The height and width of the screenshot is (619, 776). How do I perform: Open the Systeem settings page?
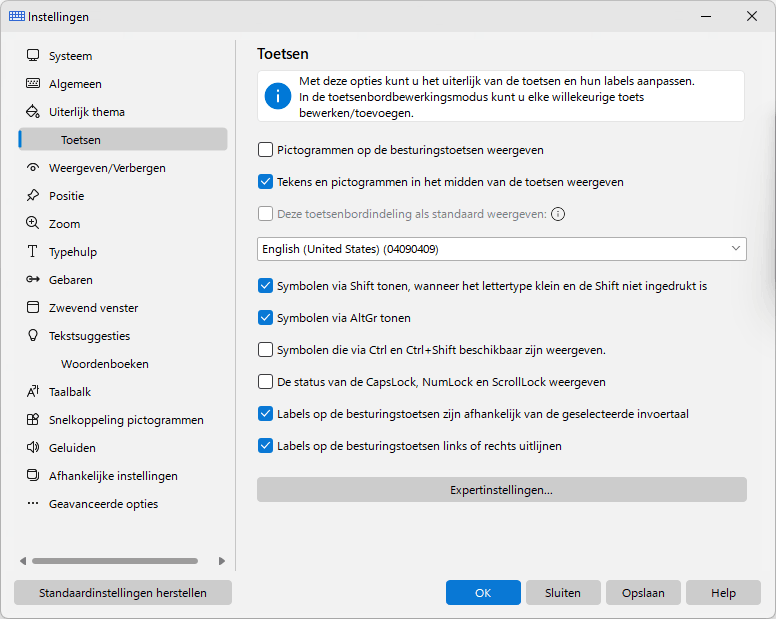click(x=123, y=56)
